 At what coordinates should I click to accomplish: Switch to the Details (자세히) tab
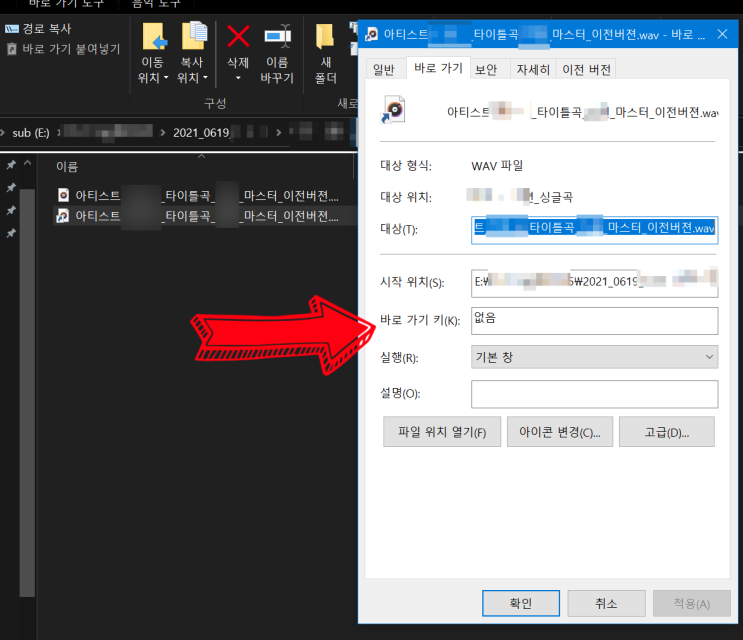[x=533, y=70]
